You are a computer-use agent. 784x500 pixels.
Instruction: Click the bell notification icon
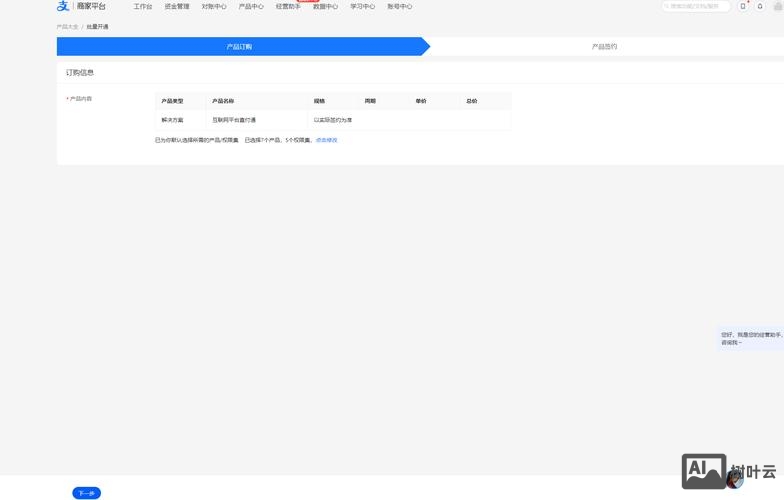(x=760, y=6)
